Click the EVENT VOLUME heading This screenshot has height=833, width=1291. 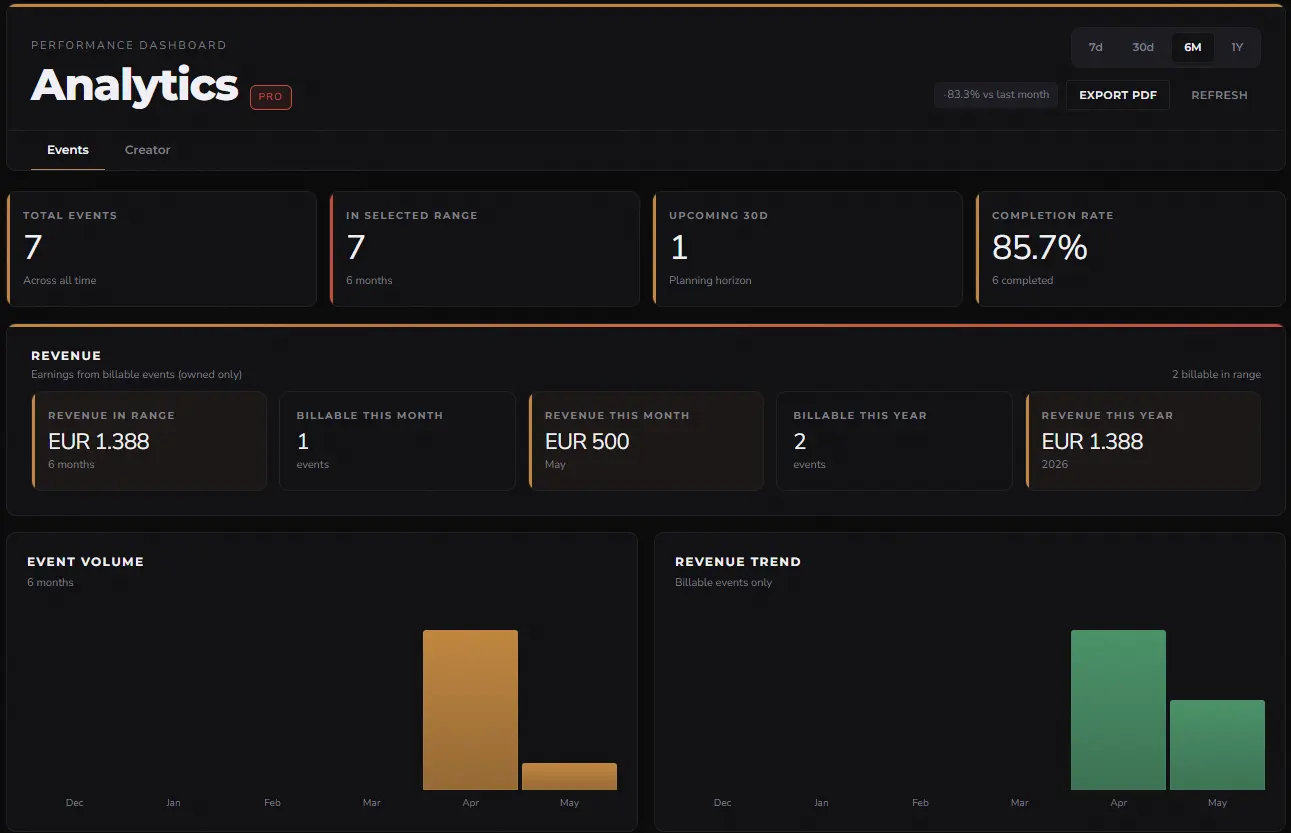tap(85, 562)
